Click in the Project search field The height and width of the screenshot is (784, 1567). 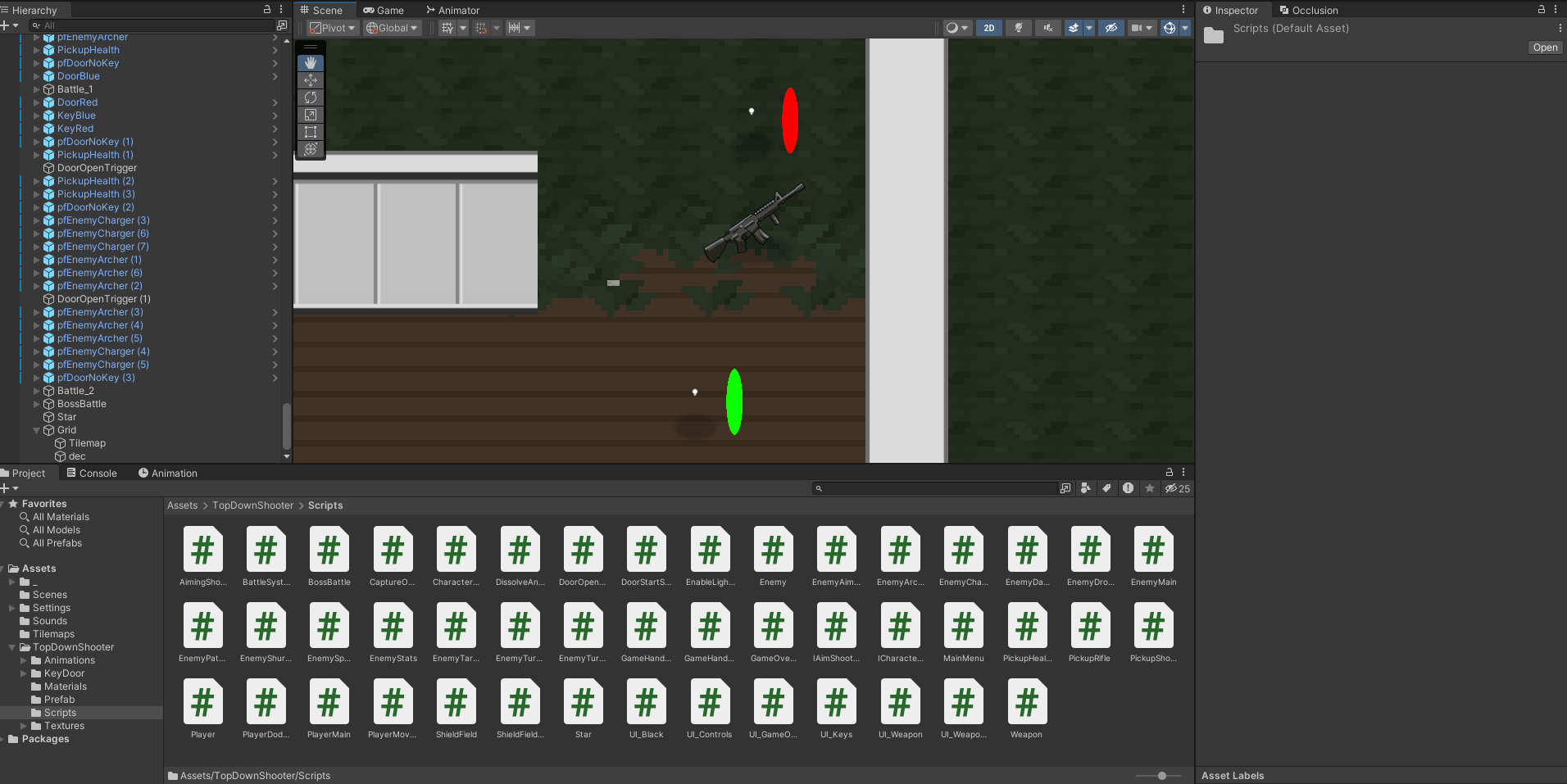click(x=934, y=488)
